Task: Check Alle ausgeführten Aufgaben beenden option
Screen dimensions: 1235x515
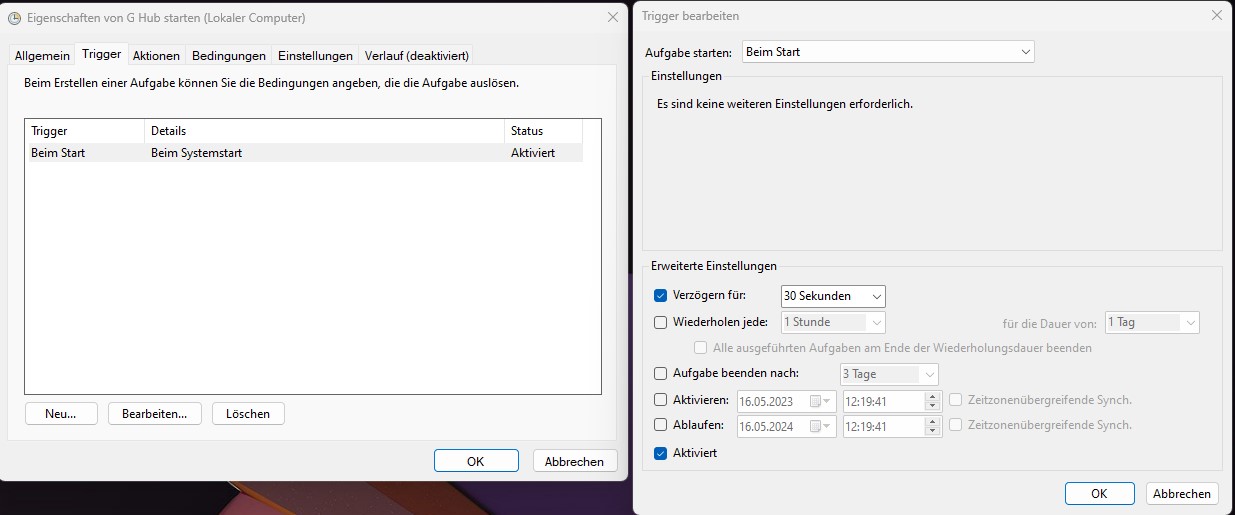Action: click(x=701, y=348)
